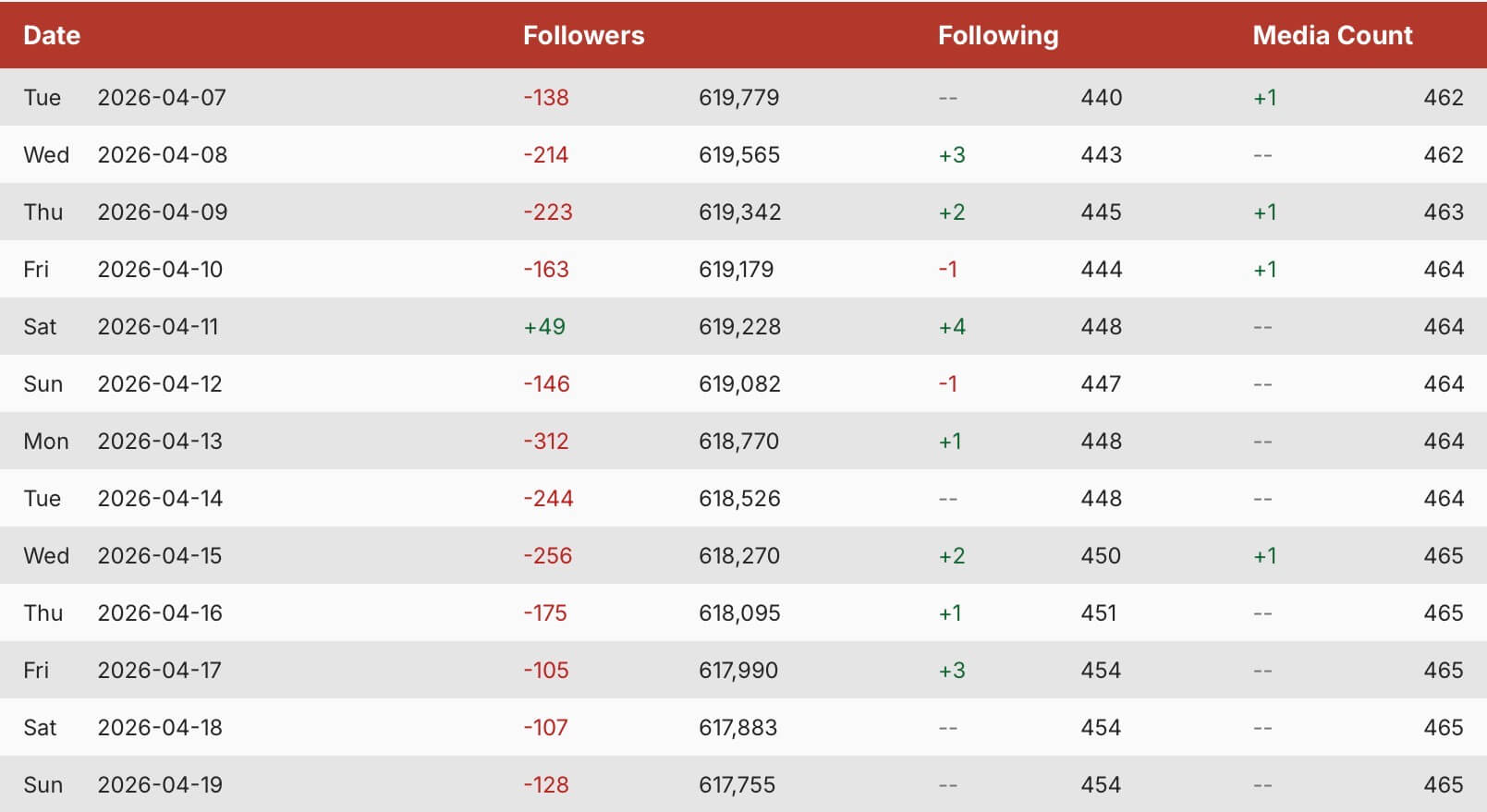
Task: Select the -256 follower change value
Action: click(547, 555)
